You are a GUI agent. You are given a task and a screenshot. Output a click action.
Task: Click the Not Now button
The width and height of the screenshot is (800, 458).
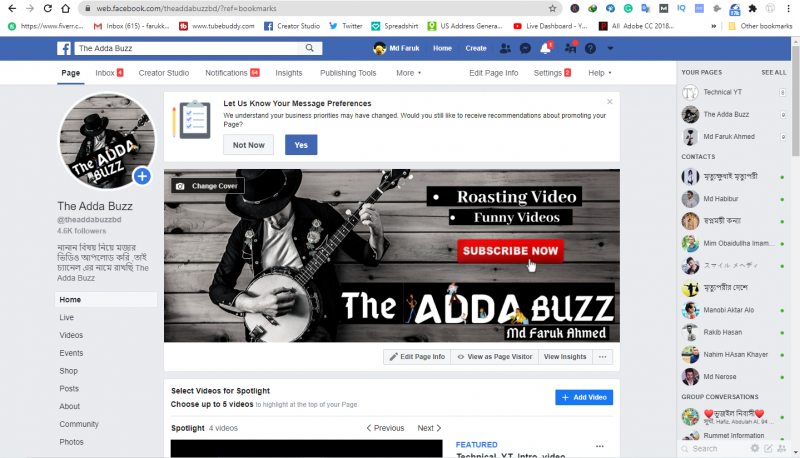(248, 145)
